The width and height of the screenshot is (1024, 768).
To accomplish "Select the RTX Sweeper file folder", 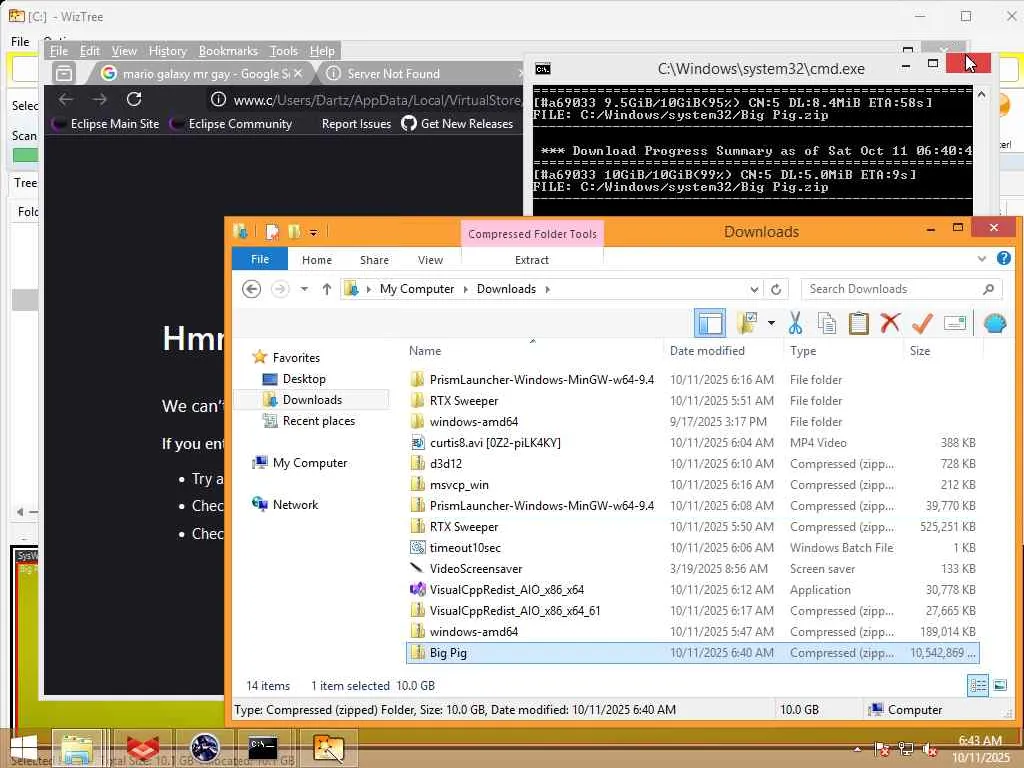I will pyautogui.click(x=692, y=400).
